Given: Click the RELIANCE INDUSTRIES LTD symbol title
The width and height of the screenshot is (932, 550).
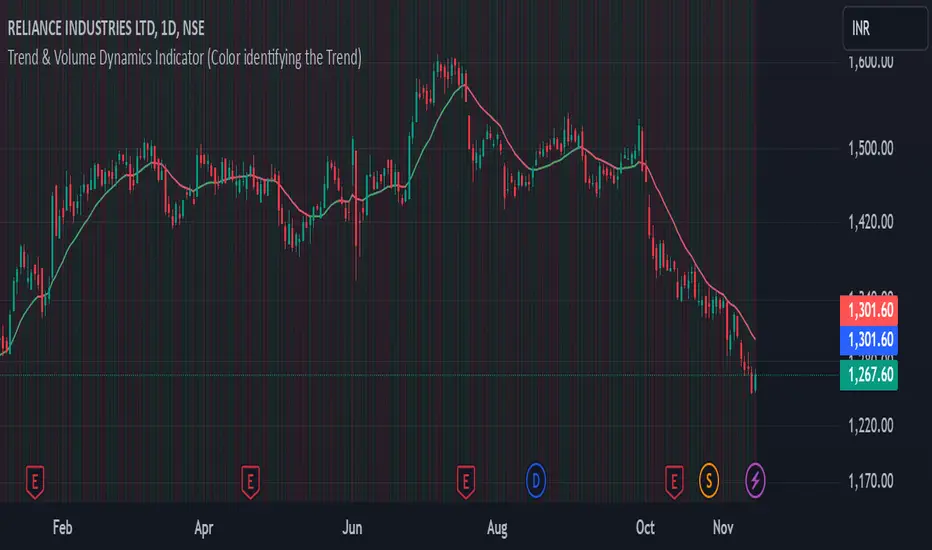Looking at the screenshot, I should pyautogui.click(x=106, y=28).
